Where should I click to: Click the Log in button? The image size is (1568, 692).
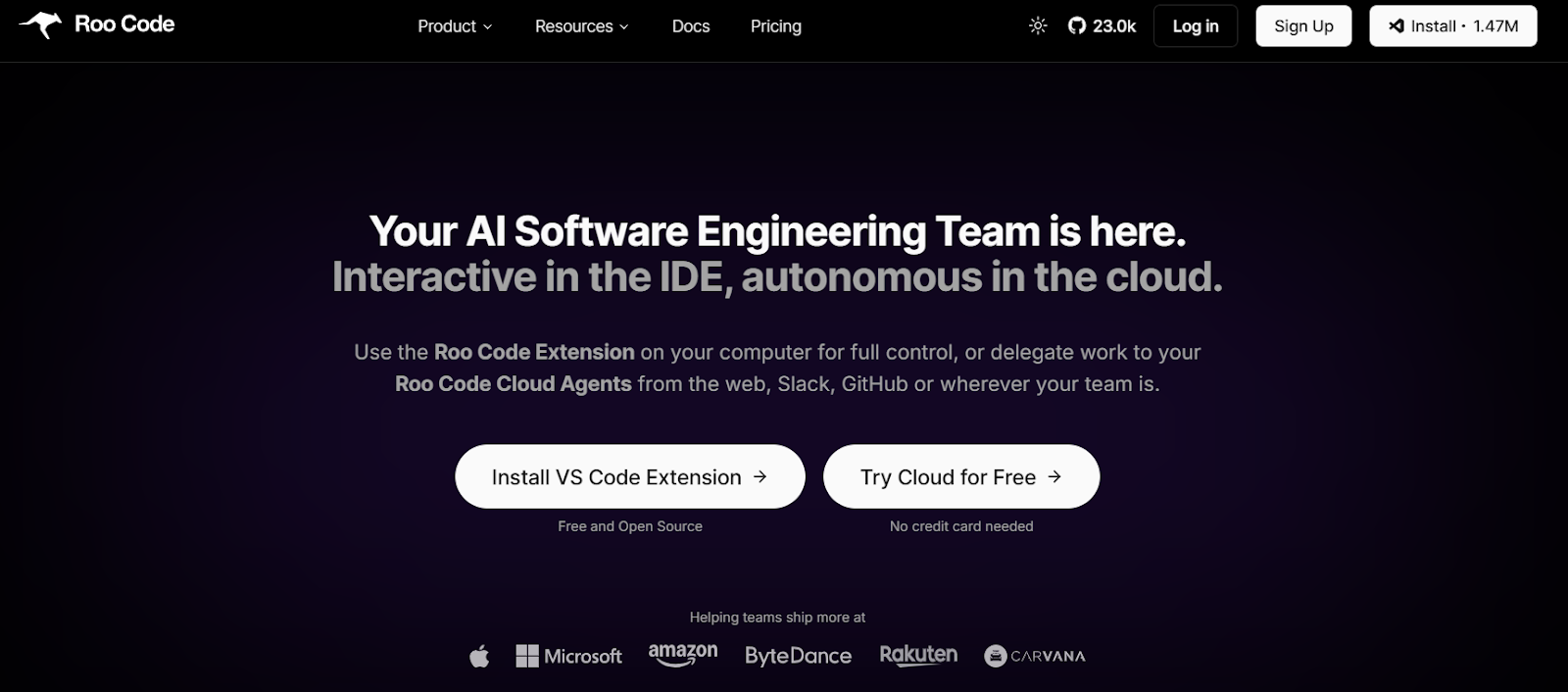1195,25
